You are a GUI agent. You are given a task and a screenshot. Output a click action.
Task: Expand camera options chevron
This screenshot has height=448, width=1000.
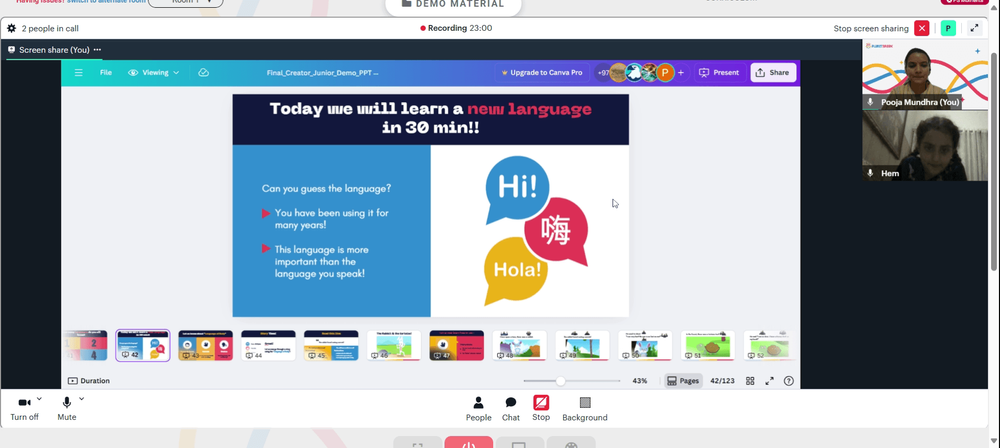39,399
